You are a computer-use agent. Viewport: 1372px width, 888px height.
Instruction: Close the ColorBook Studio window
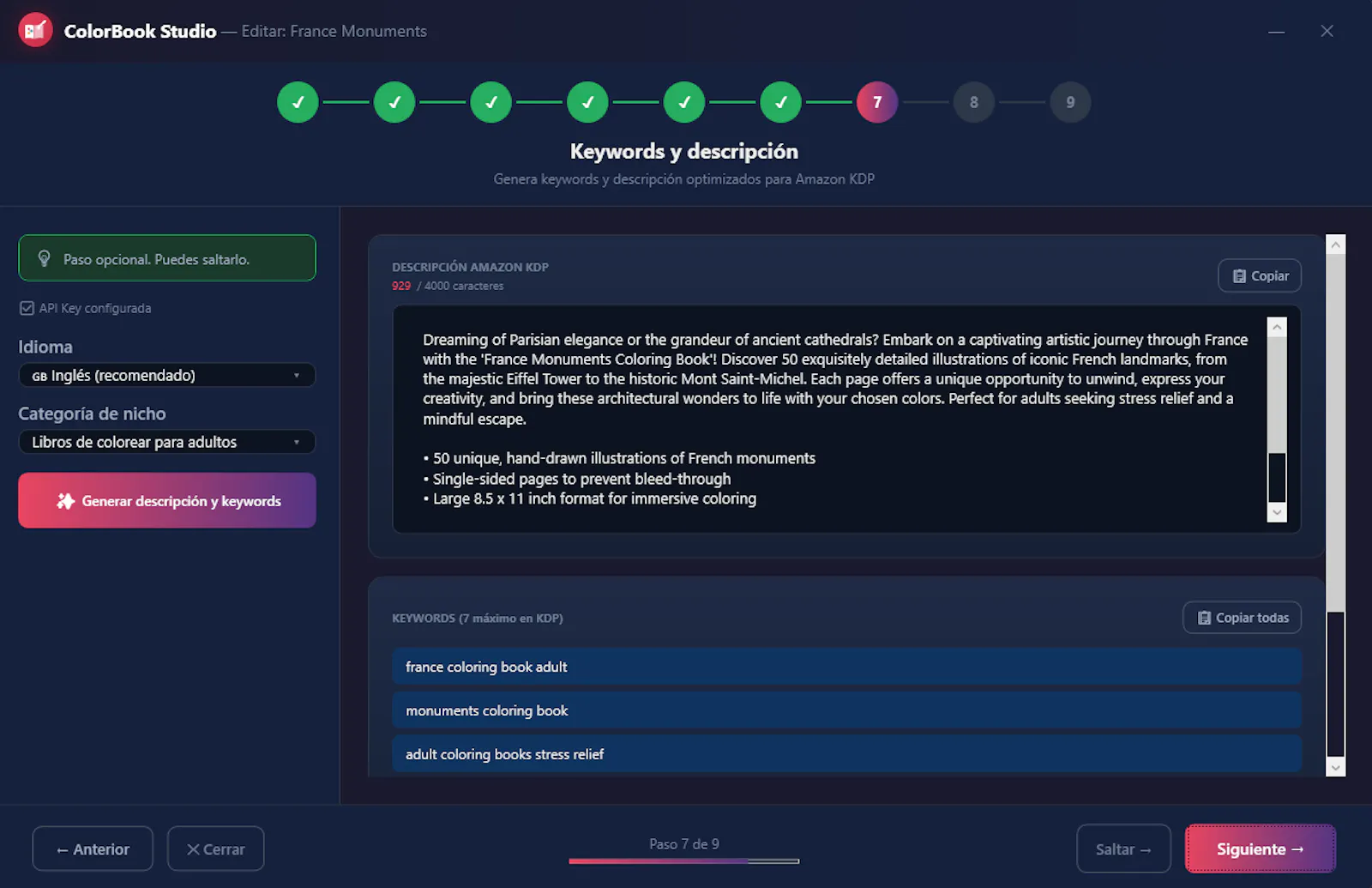[1327, 31]
